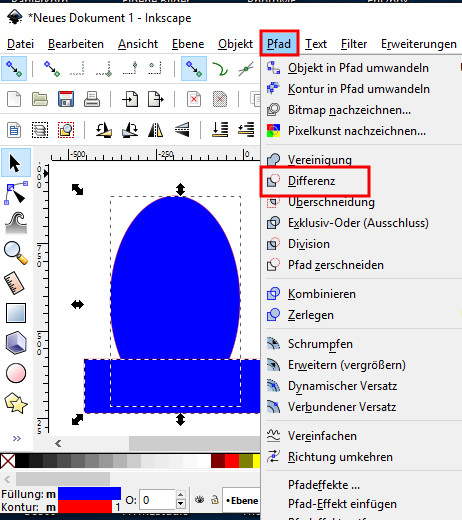This screenshot has height=520, width=462.
Task: Lower selection one step
Action: pos(246,130)
